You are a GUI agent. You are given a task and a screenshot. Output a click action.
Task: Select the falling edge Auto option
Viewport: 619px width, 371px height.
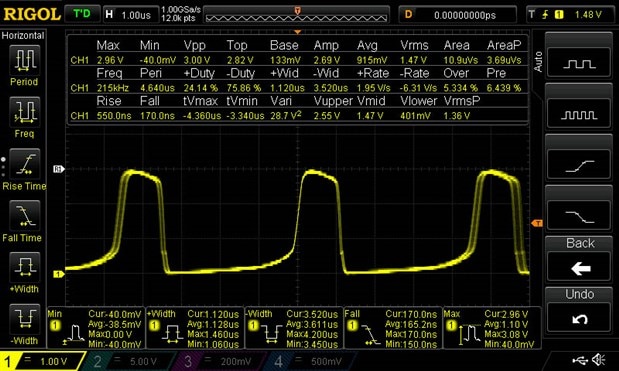tap(579, 216)
